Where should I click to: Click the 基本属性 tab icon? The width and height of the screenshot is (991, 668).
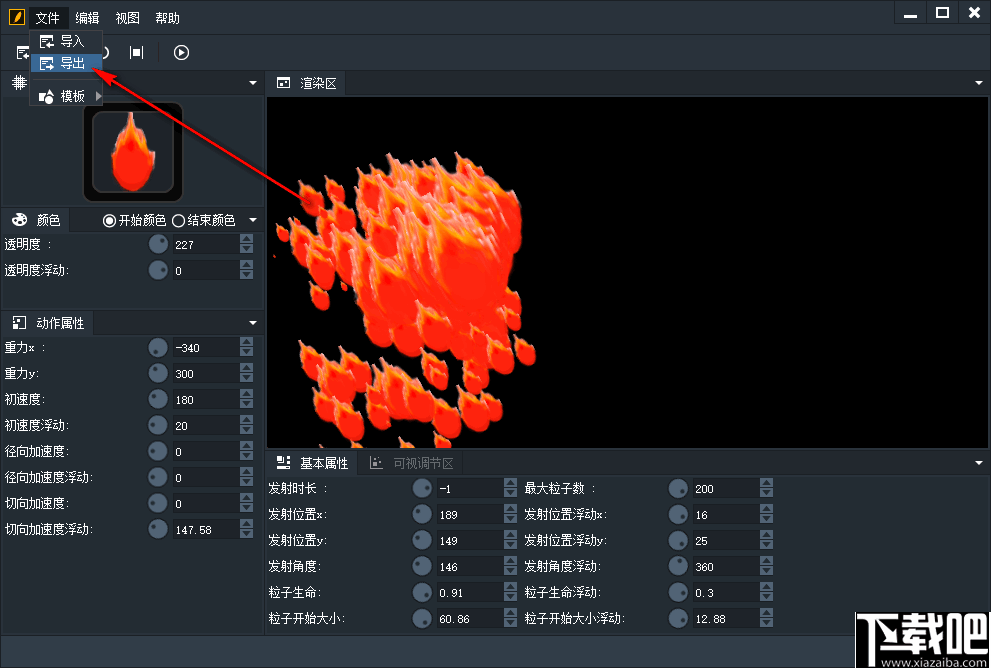click(x=284, y=463)
